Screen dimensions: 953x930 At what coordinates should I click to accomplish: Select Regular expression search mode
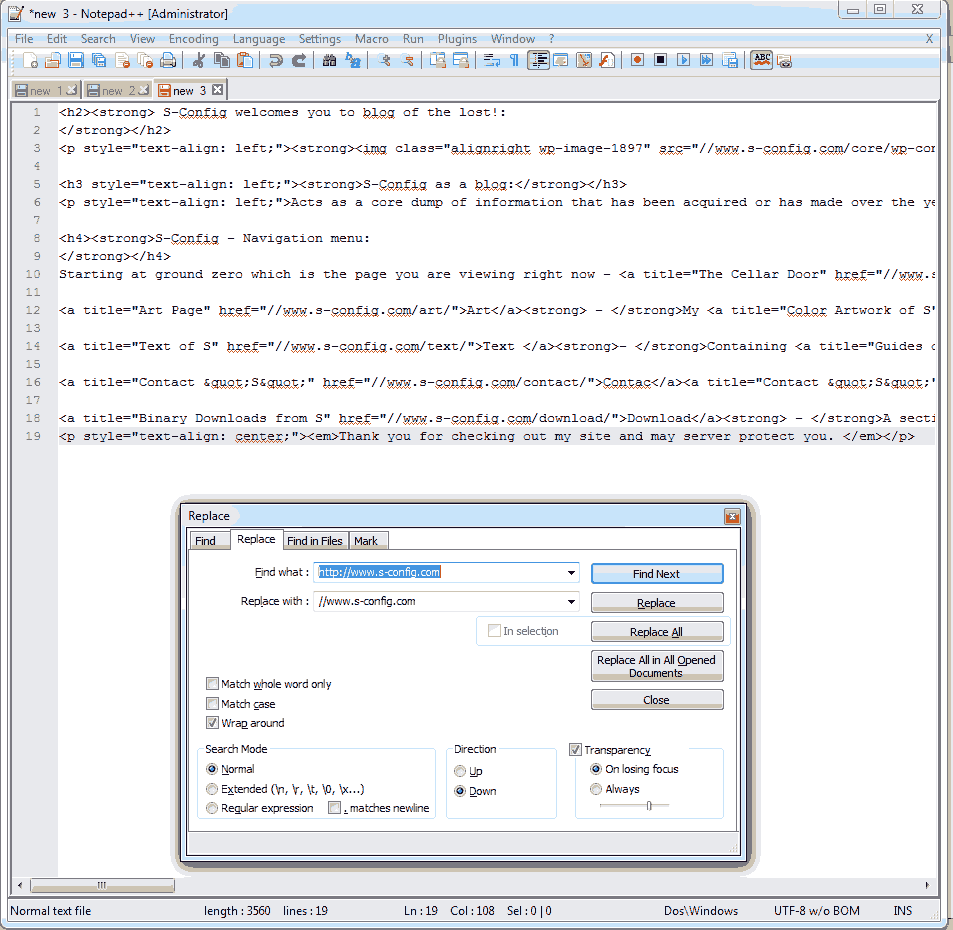click(212, 808)
